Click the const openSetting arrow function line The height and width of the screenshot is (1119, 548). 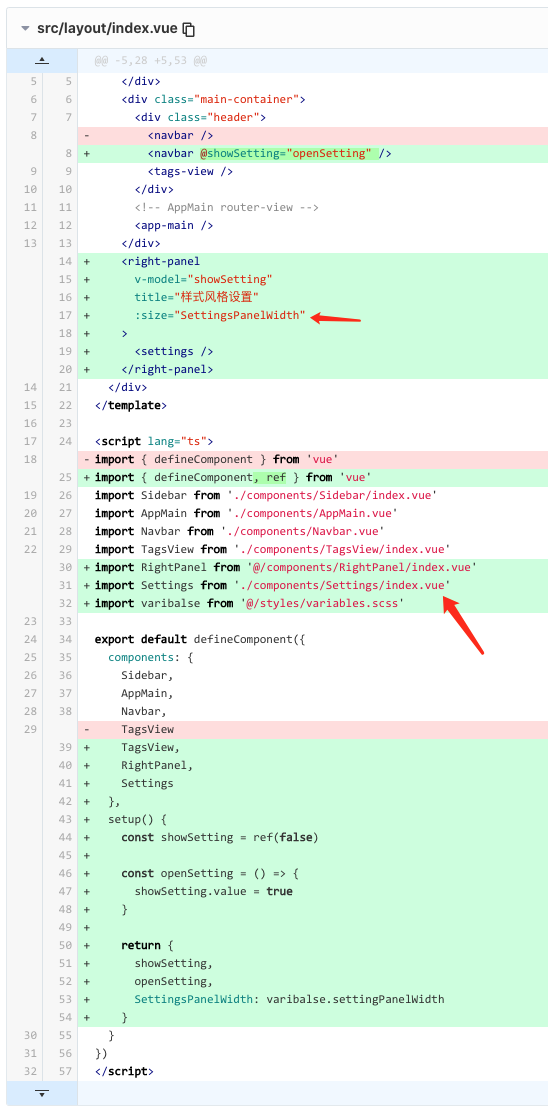pos(313,873)
